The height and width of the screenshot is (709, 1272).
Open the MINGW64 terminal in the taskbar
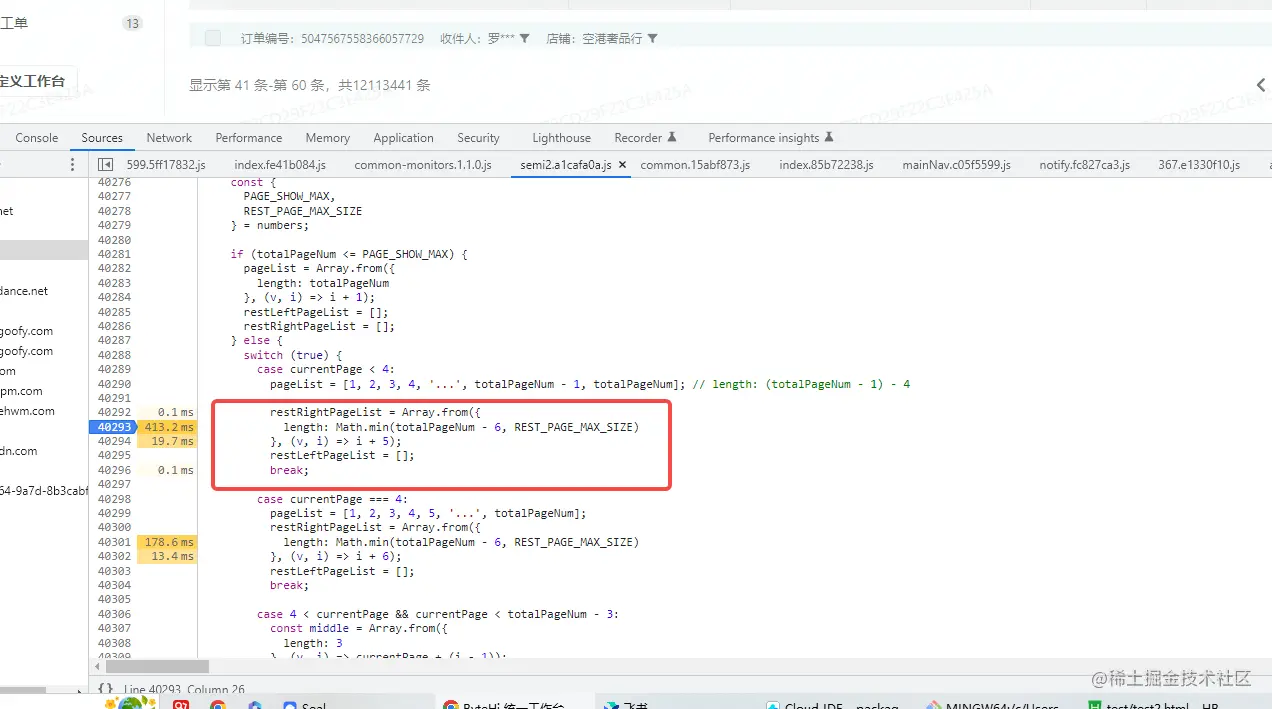click(993, 704)
